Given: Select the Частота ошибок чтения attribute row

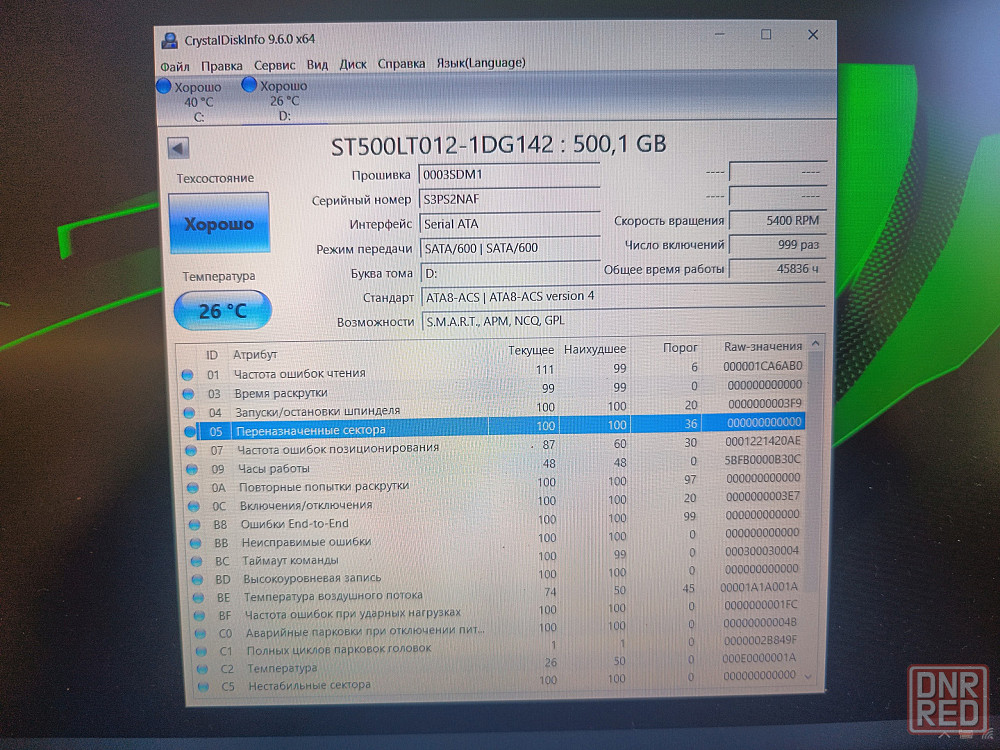Looking at the screenshot, I should click(x=492, y=371).
